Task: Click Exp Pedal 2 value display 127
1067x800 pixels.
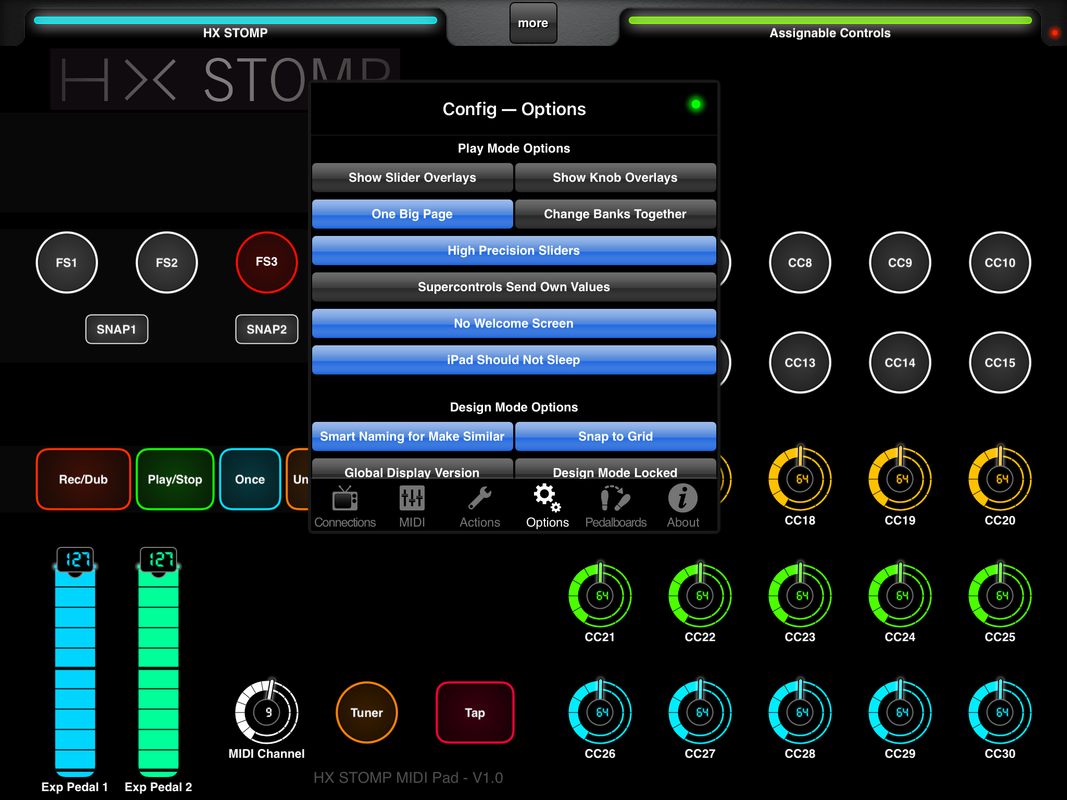Action: coord(159,559)
